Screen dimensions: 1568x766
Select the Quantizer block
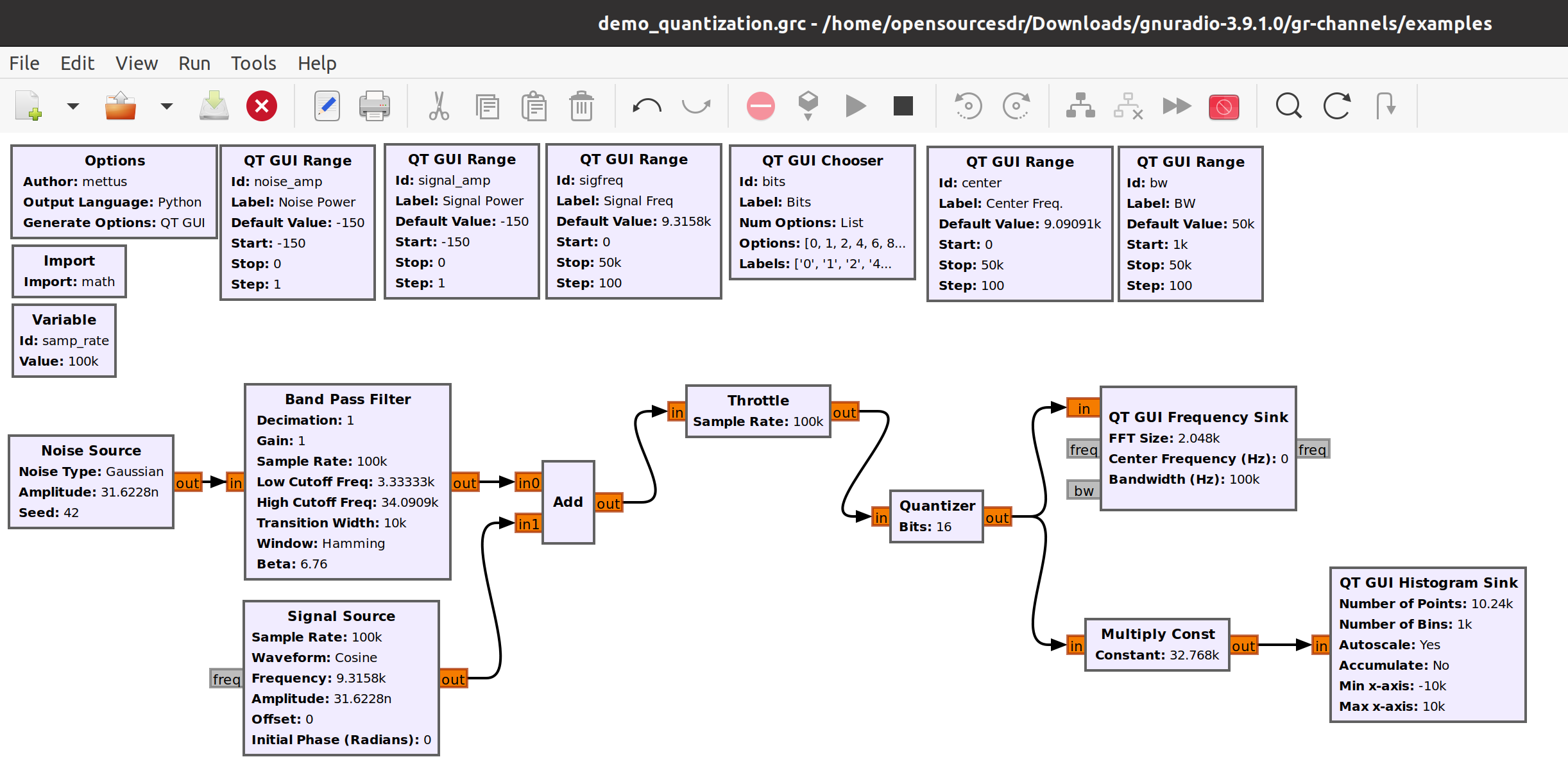[935, 516]
